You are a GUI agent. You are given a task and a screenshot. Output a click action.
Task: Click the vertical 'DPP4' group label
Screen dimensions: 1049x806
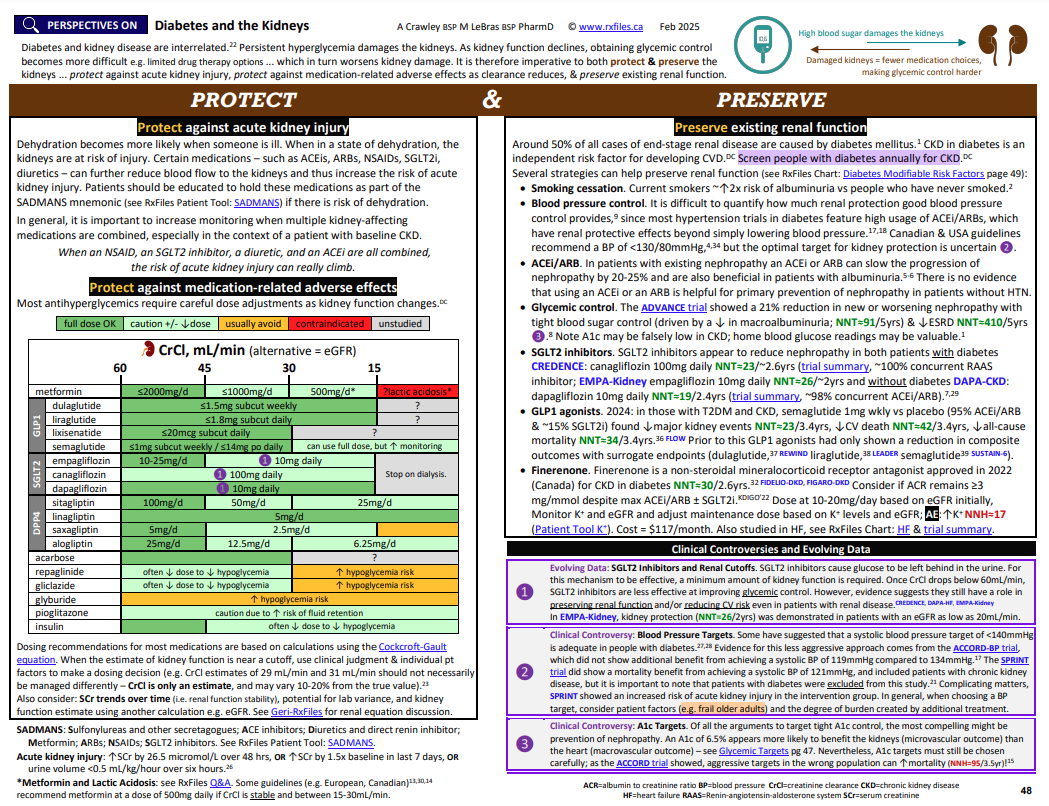(37, 523)
